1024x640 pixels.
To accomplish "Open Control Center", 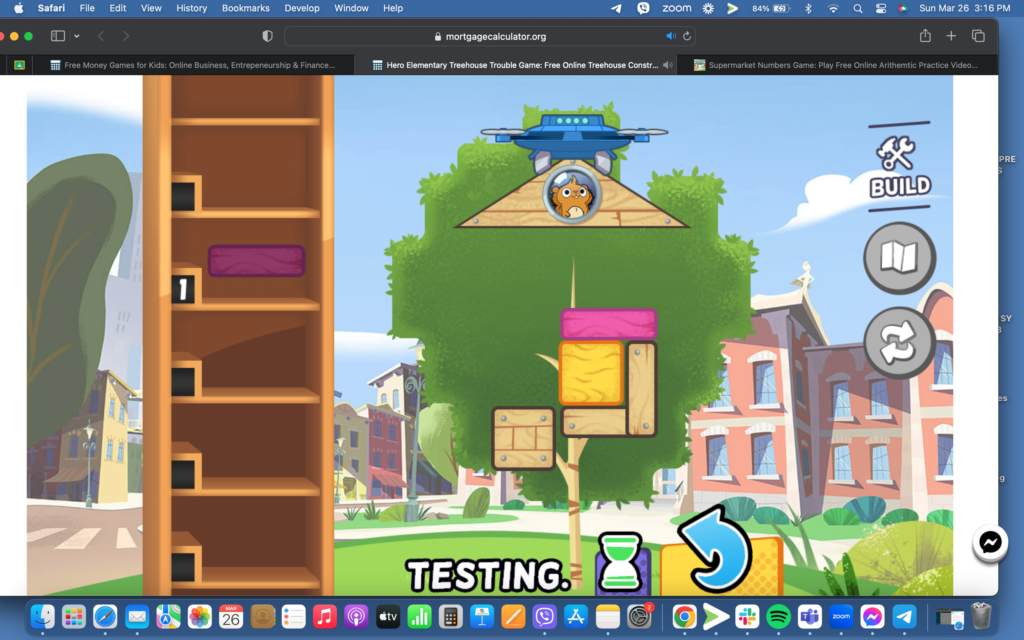I will [x=880, y=8].
